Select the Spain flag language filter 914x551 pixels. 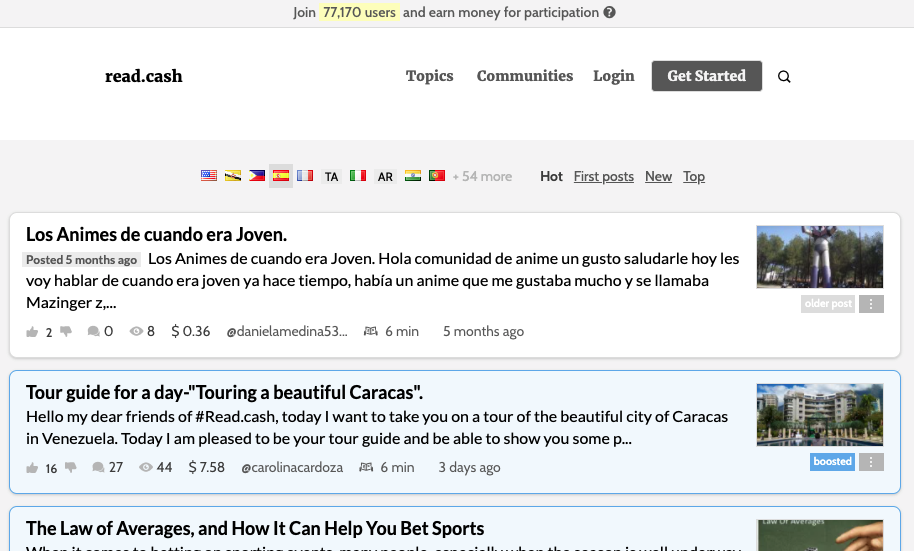280,176
